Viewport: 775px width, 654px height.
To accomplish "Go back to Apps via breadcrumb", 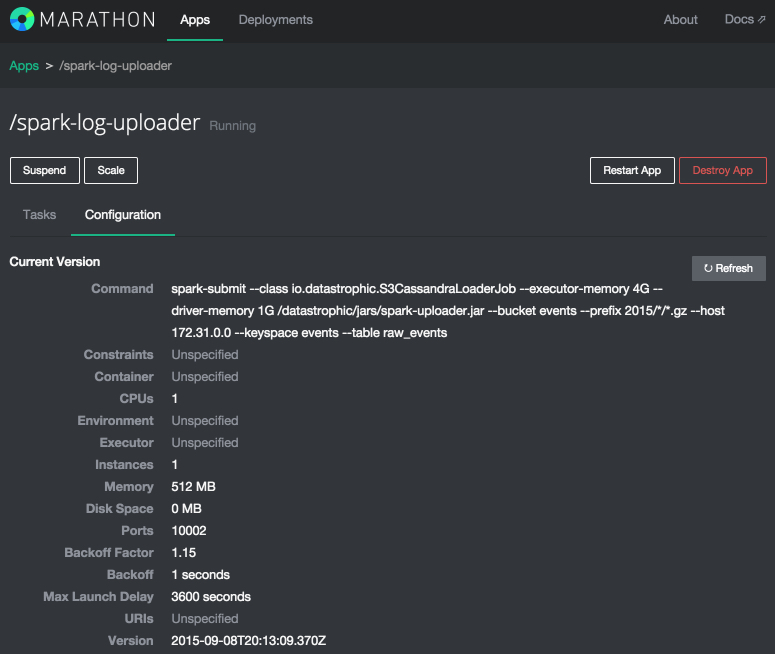I will (24, 66).
